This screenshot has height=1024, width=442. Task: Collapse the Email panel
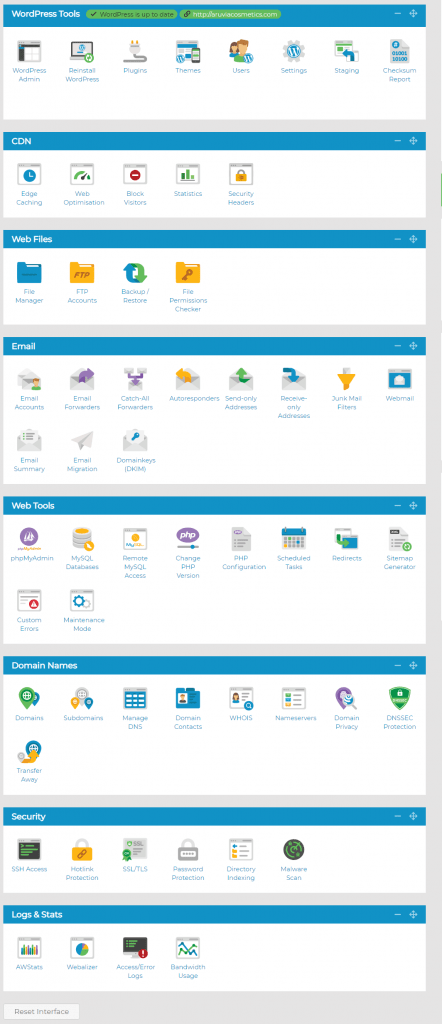(x=398, y=346)
